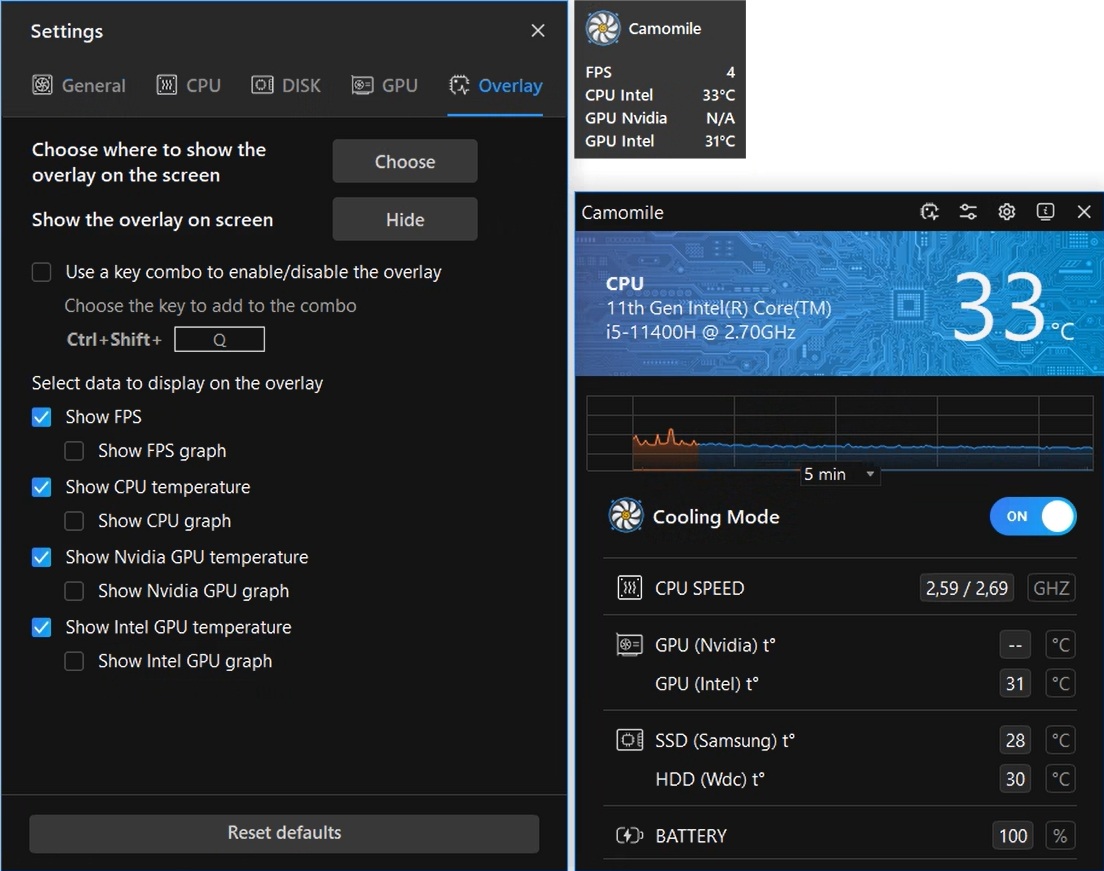Open the DISK settings tab

tap(286, 86)
